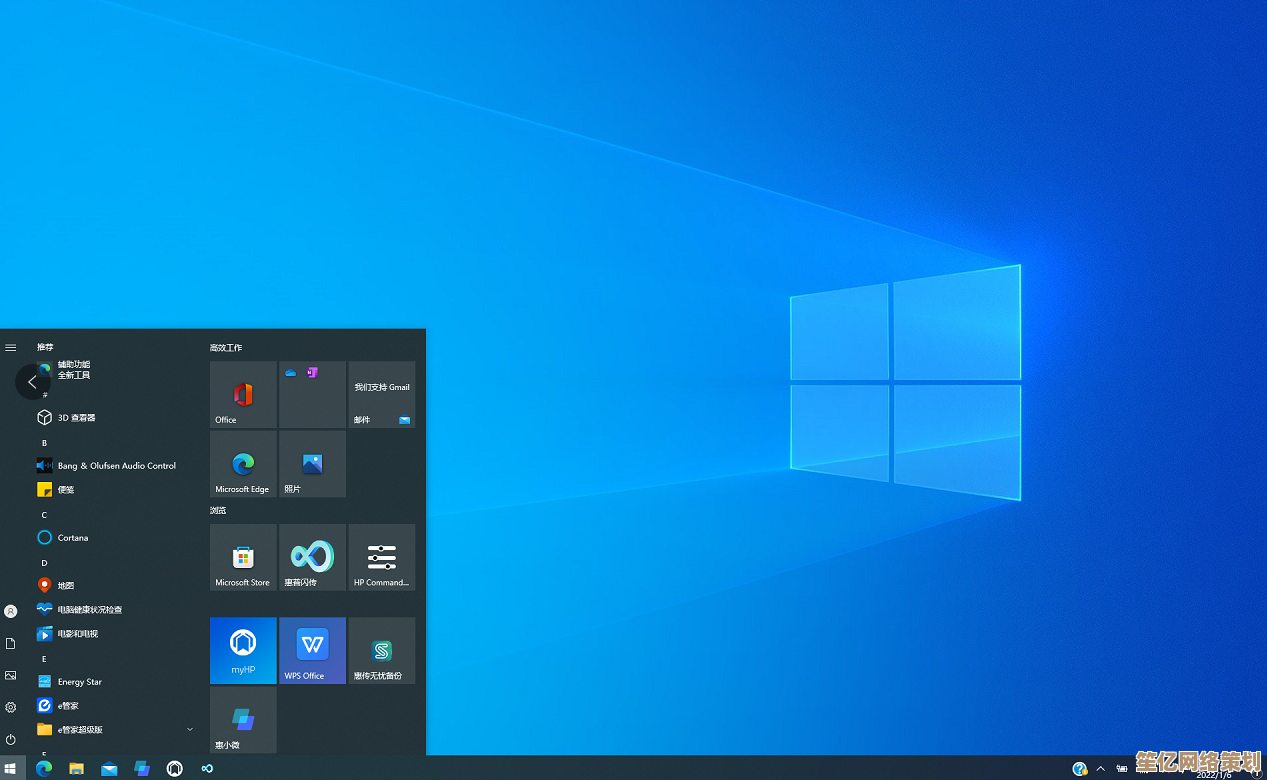Open the OneDrive and OneNote folder tile
The height and width of the screenshot is (780, 1267).
click(x=312, y=395)
